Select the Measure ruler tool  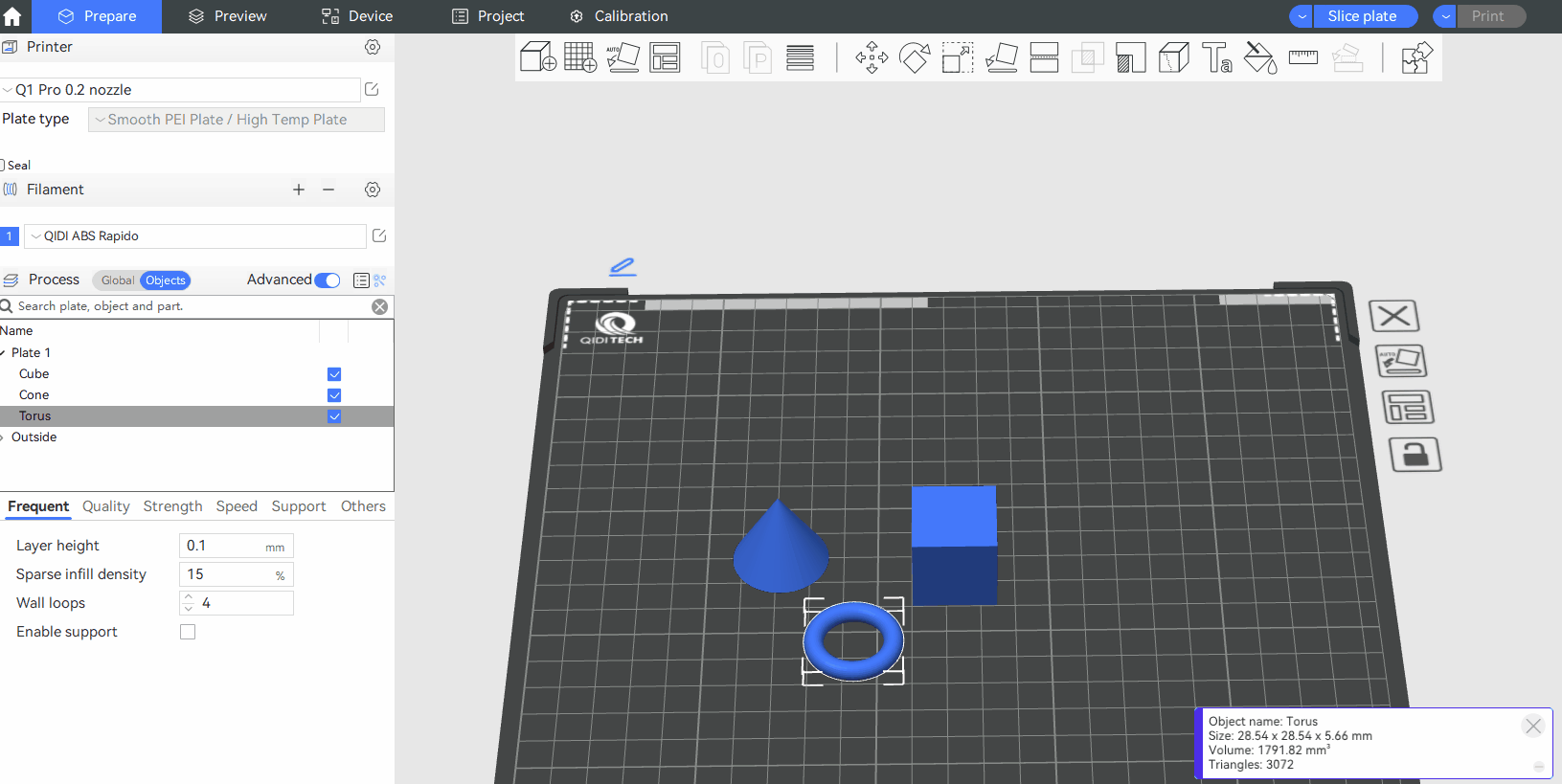tap(1303, 57)
